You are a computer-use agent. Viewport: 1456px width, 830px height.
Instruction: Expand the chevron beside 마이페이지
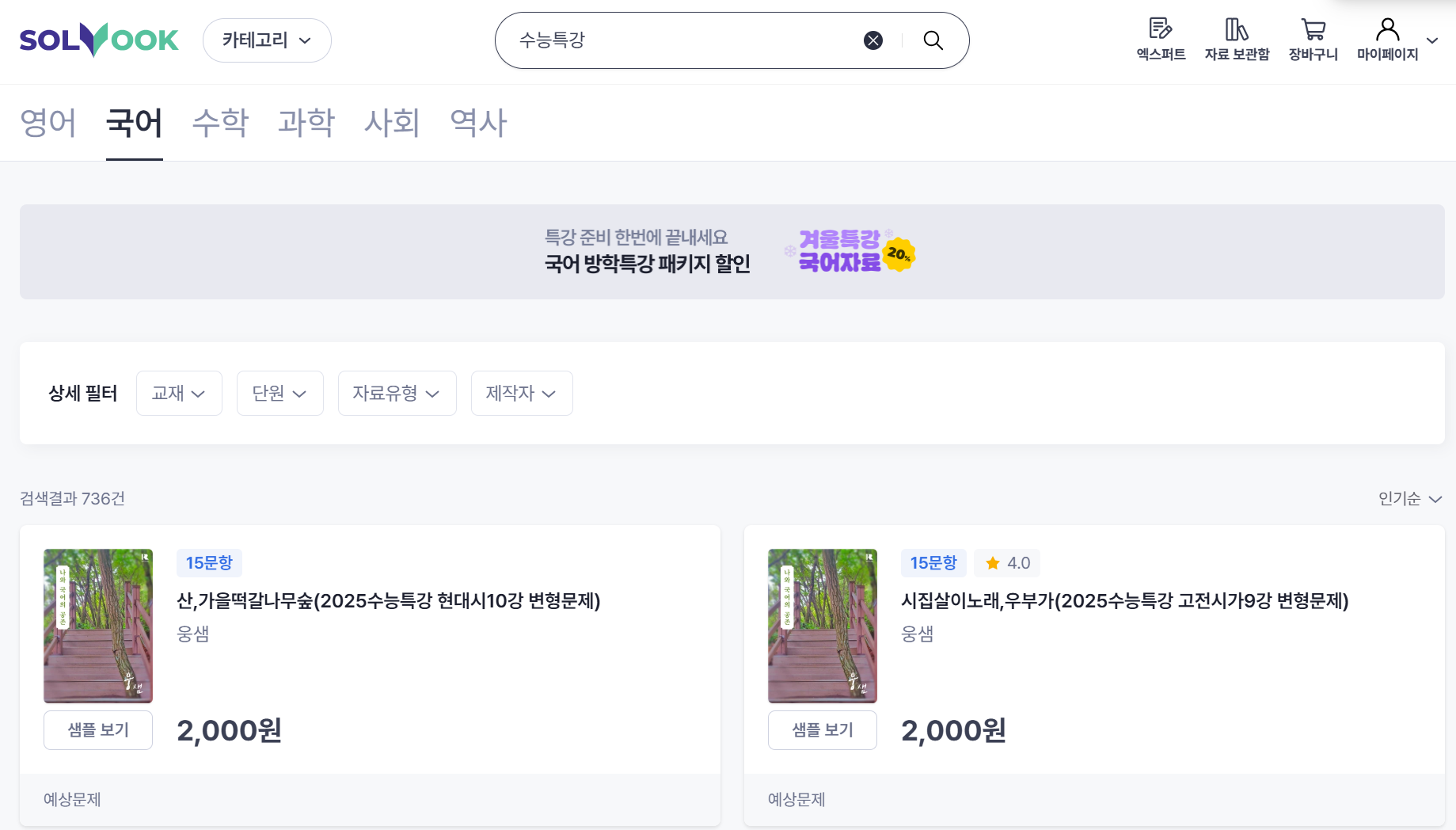[1432, 40]
